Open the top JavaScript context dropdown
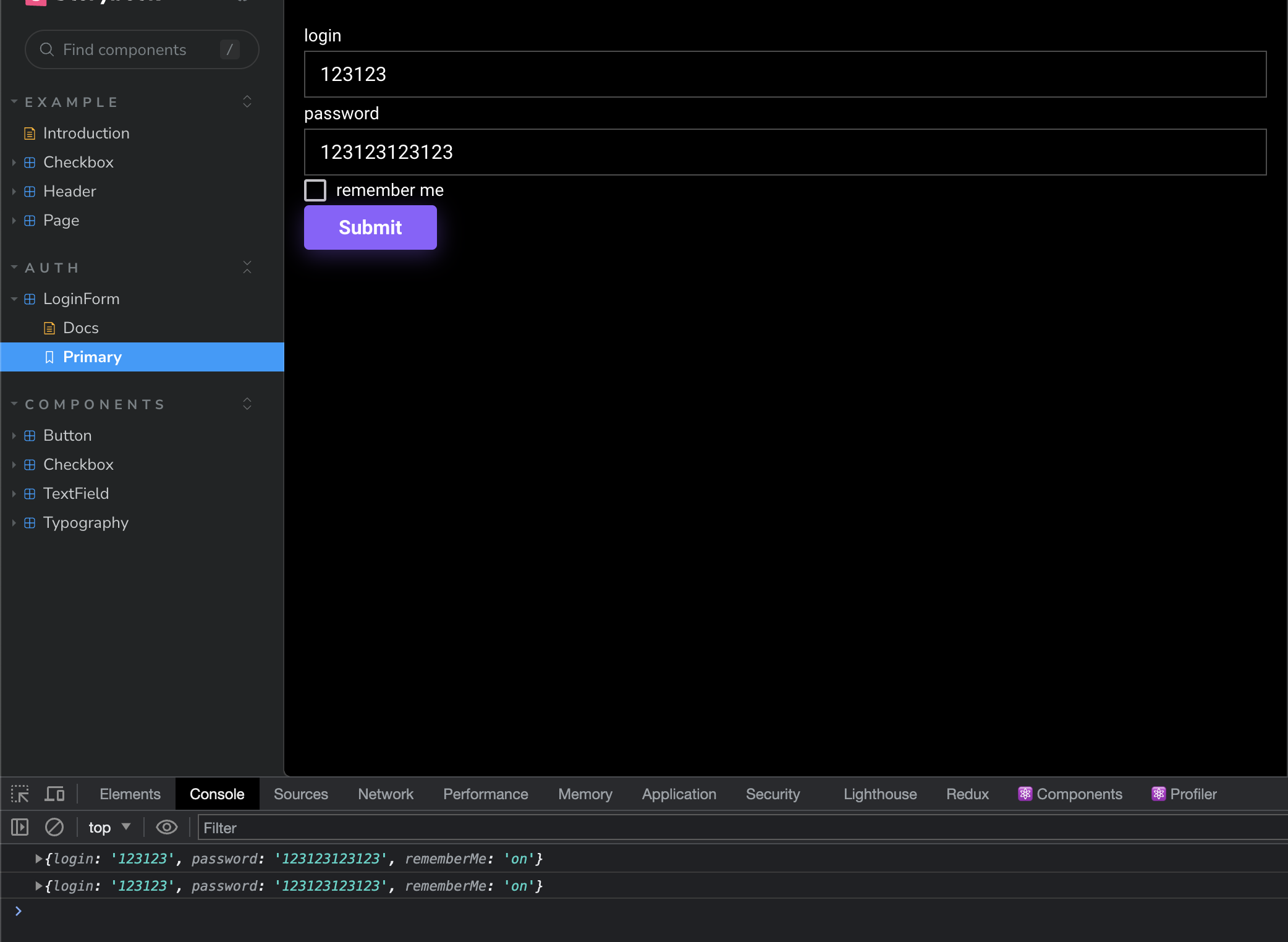The width and height of the screenshot is (1288, 942). [109, 827]
